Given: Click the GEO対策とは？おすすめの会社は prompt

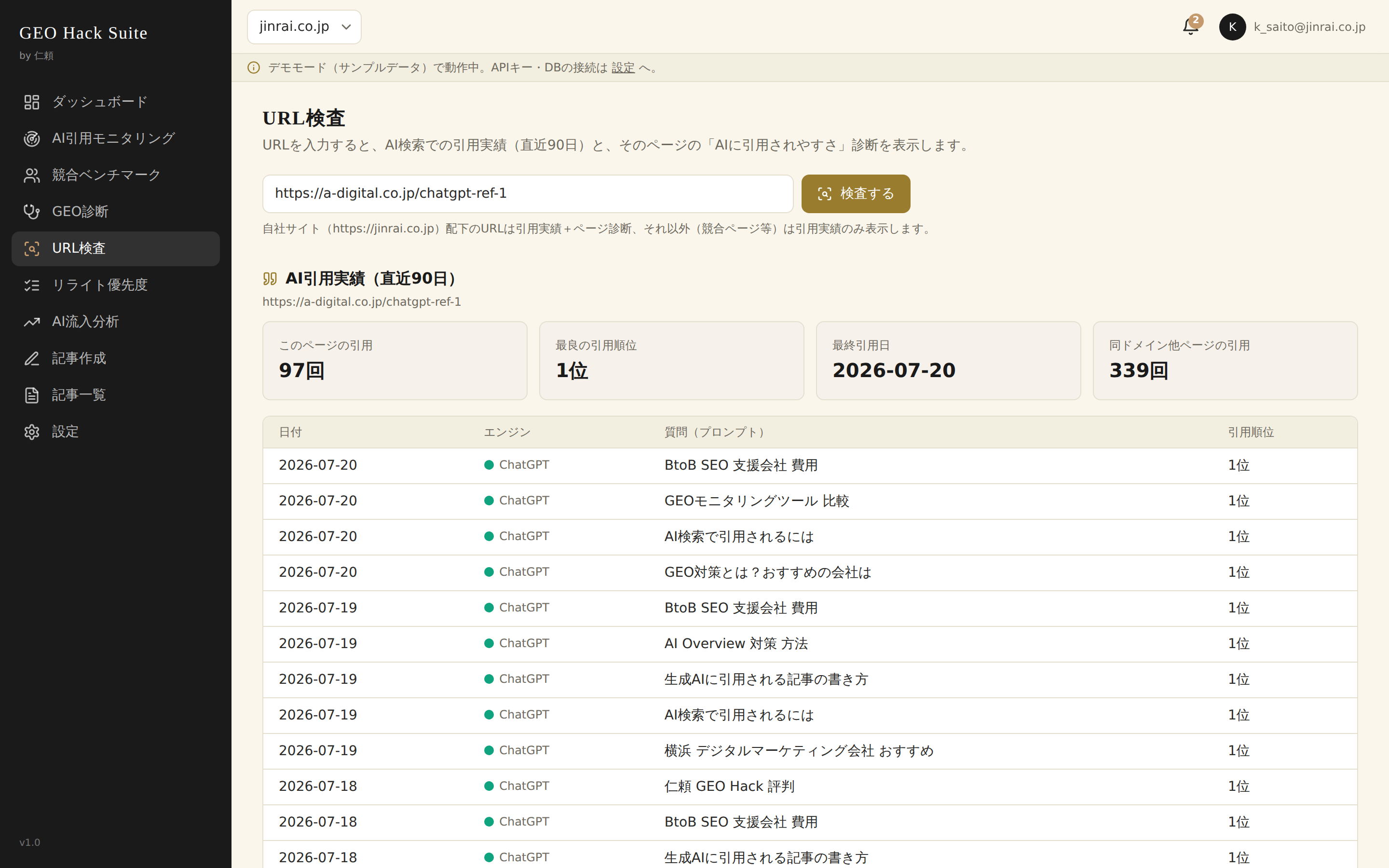Looking at the screenshot, I should [x=767, y=572].
